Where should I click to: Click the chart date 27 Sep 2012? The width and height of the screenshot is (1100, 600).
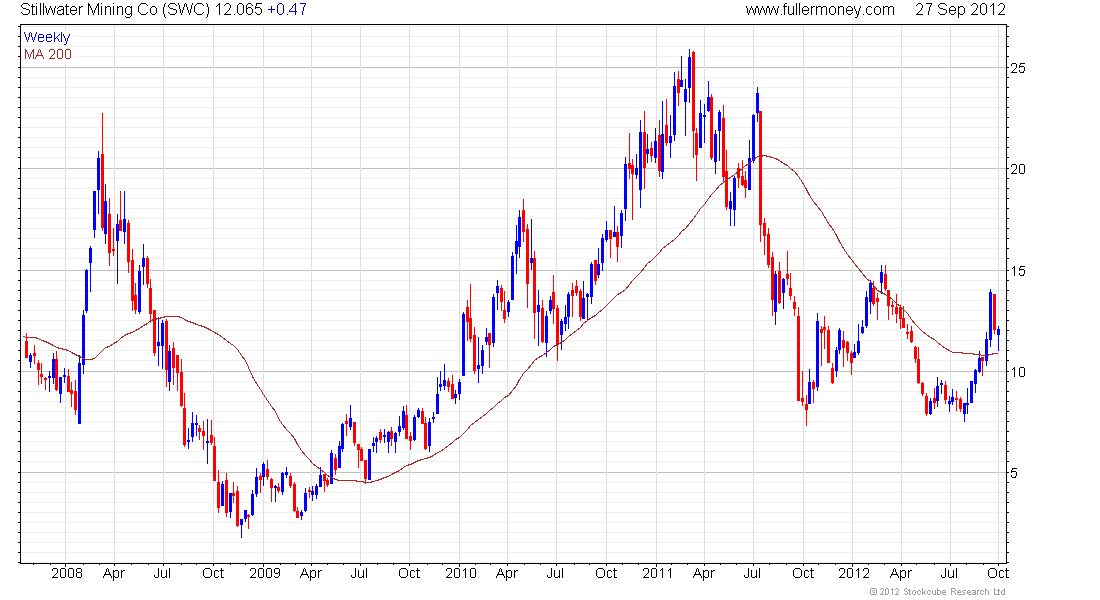[960, 10]
